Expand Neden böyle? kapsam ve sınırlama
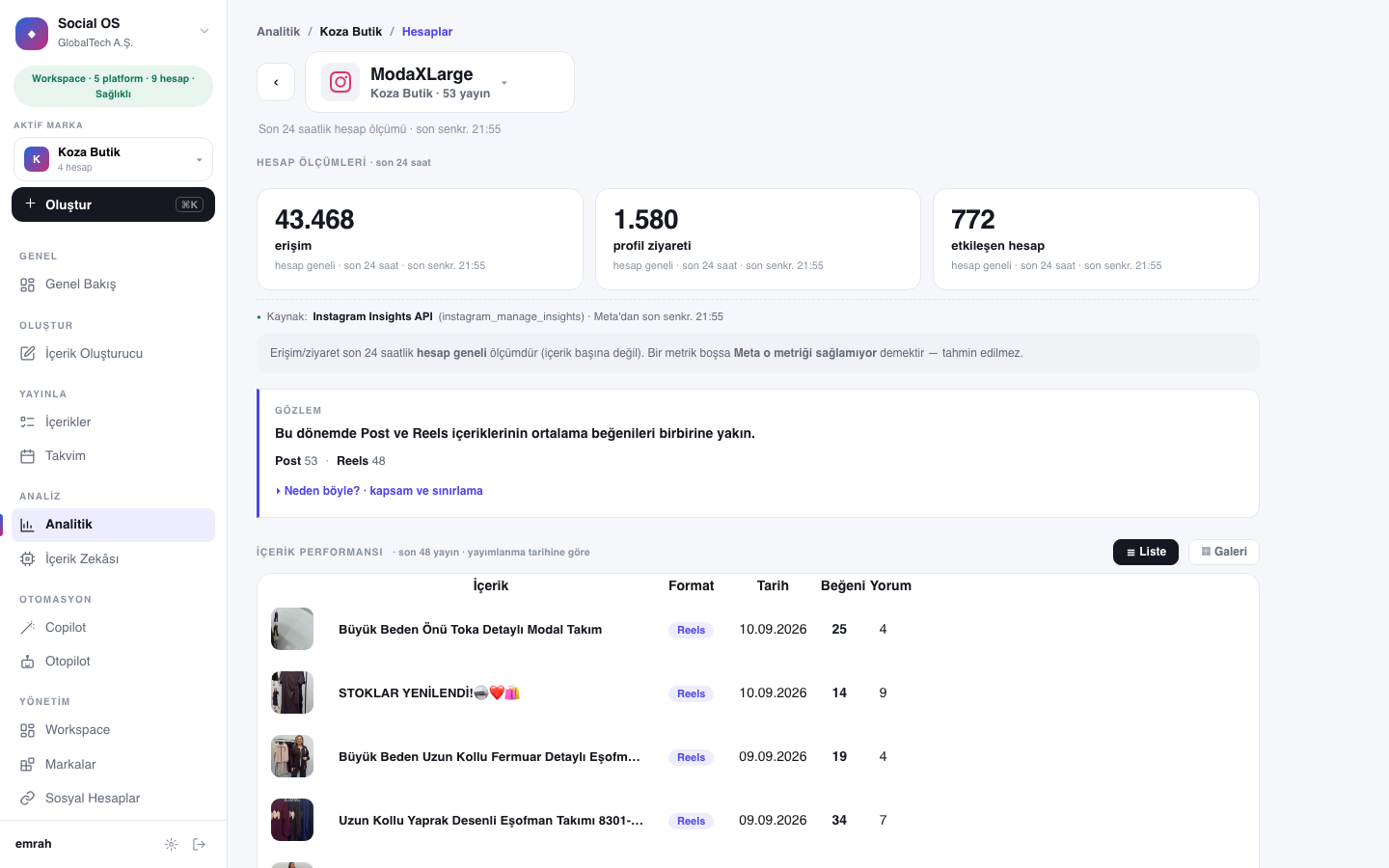The image size is (1389, 868). [x=379, y=491]
